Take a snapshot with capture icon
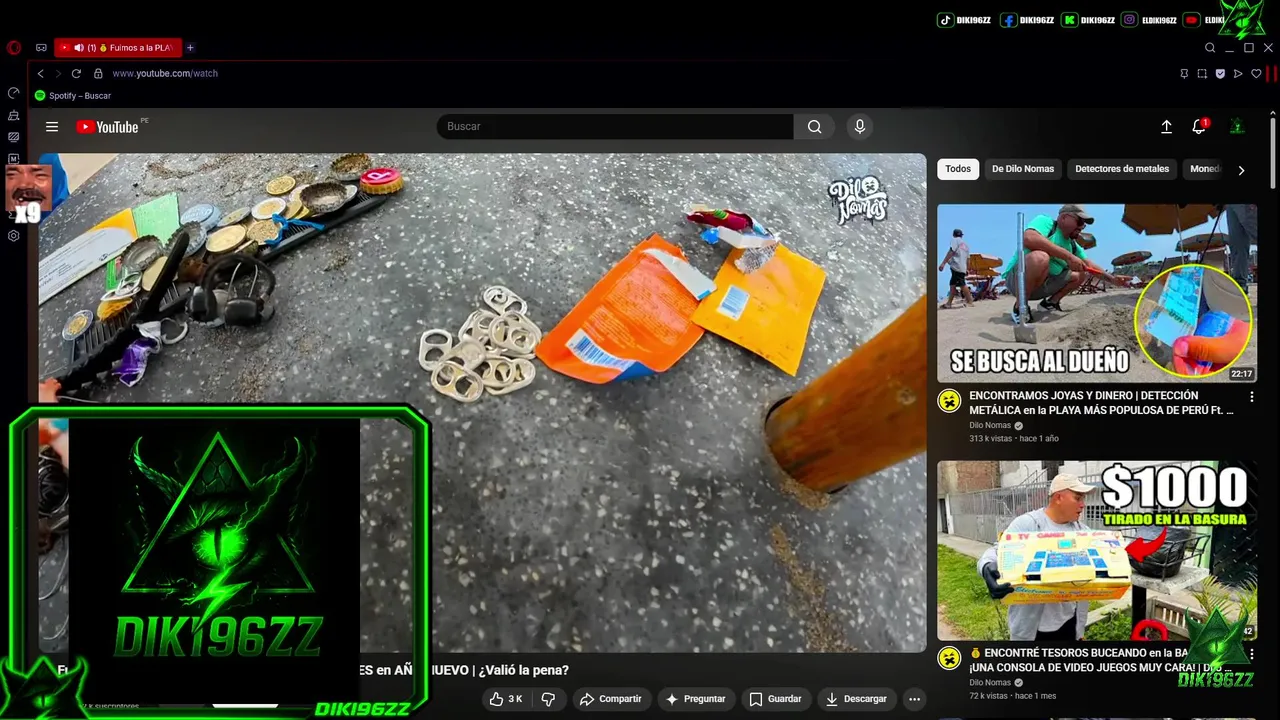 (1202, 73)
